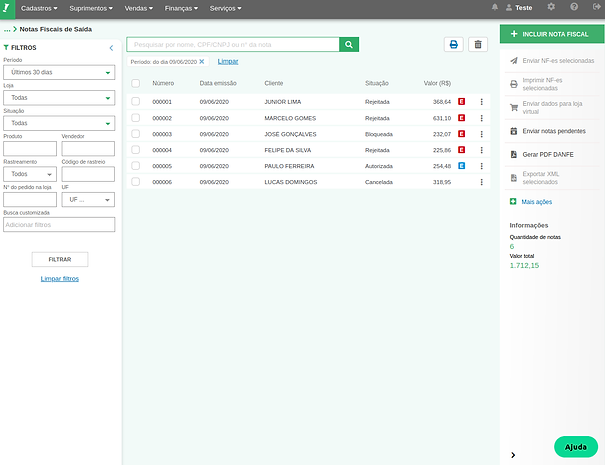
Task: Click the Limpar filtros link
Action: [x=60, y=279]
